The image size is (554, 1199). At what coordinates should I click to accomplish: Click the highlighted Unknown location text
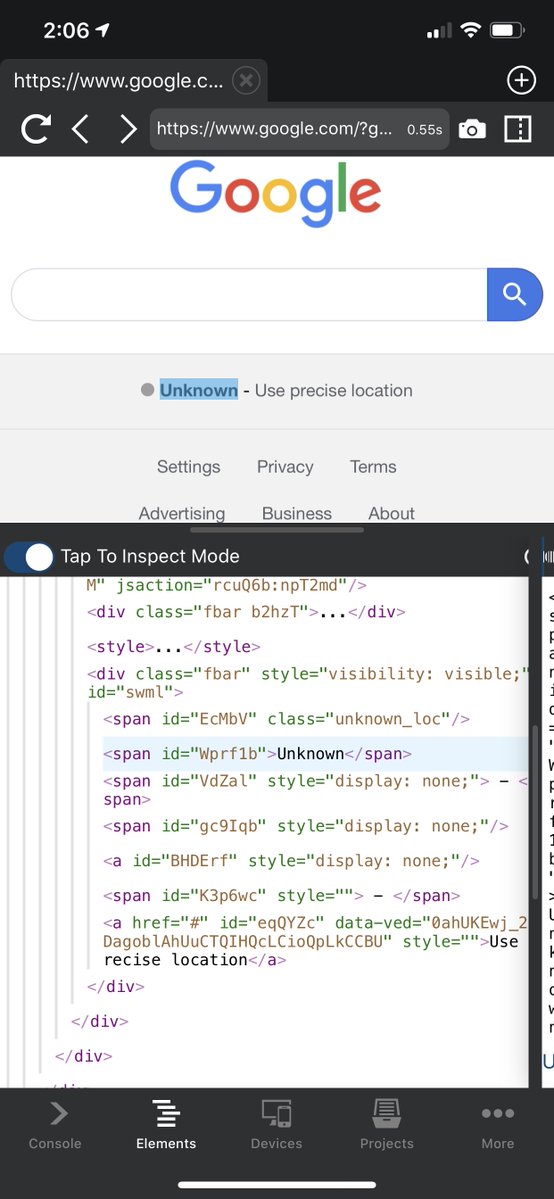[199, 391]
